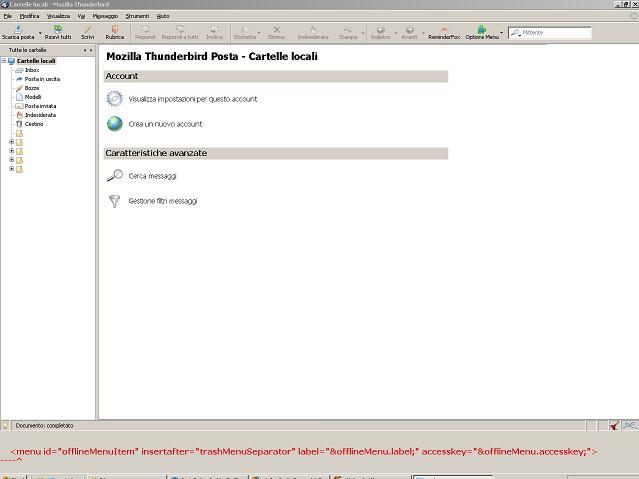Click the Avanti navigation button
The image size is (639, 479).
point(409,33)
